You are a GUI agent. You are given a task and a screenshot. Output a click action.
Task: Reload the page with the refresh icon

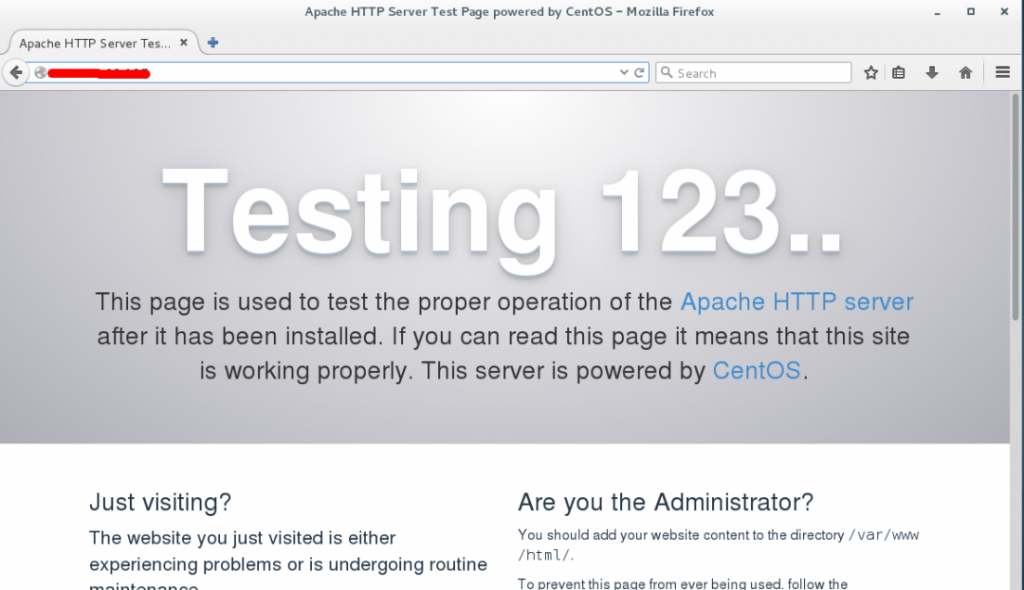pyautogui.click(x=640, y=73)
